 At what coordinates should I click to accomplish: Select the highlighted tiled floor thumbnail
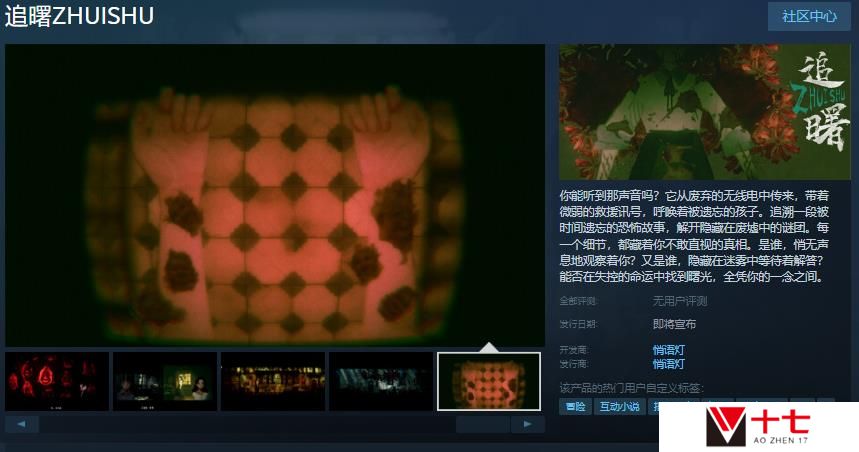[x=489, y=381]
